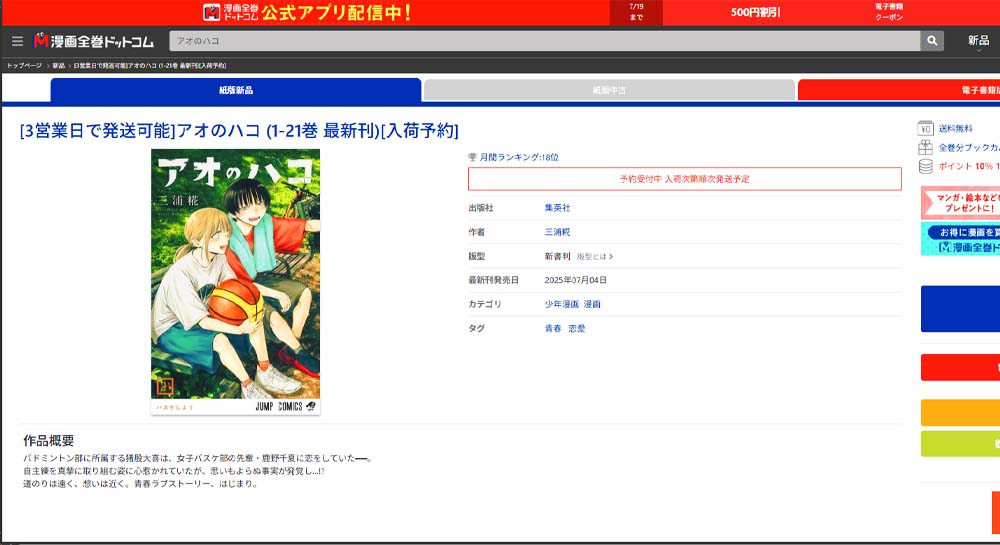Switch to the red 電子書籍版 tab
Image resolution: width=1000 pixels, height=545 pixels.
899,90
